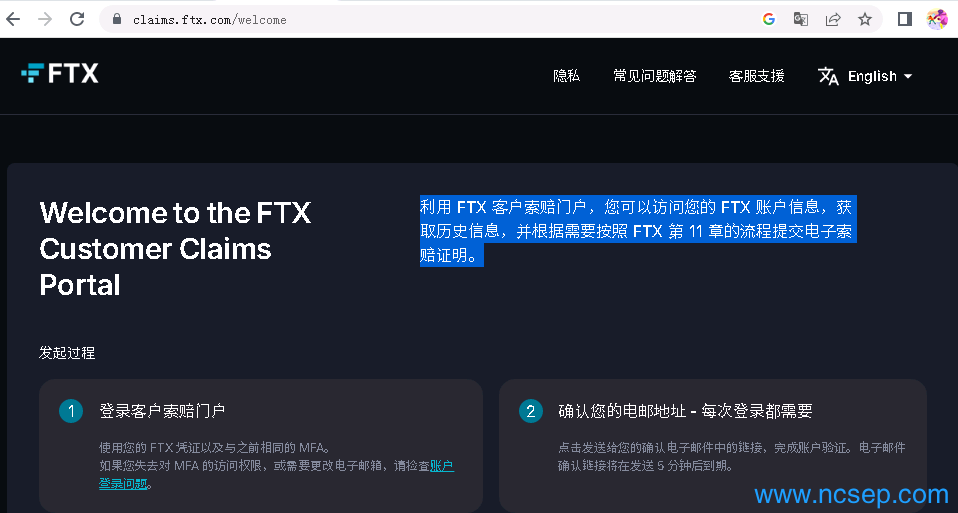Open the 客服支援 support menu item
Image resolution: width=958 pixels, height=513 pixels.
756,76
